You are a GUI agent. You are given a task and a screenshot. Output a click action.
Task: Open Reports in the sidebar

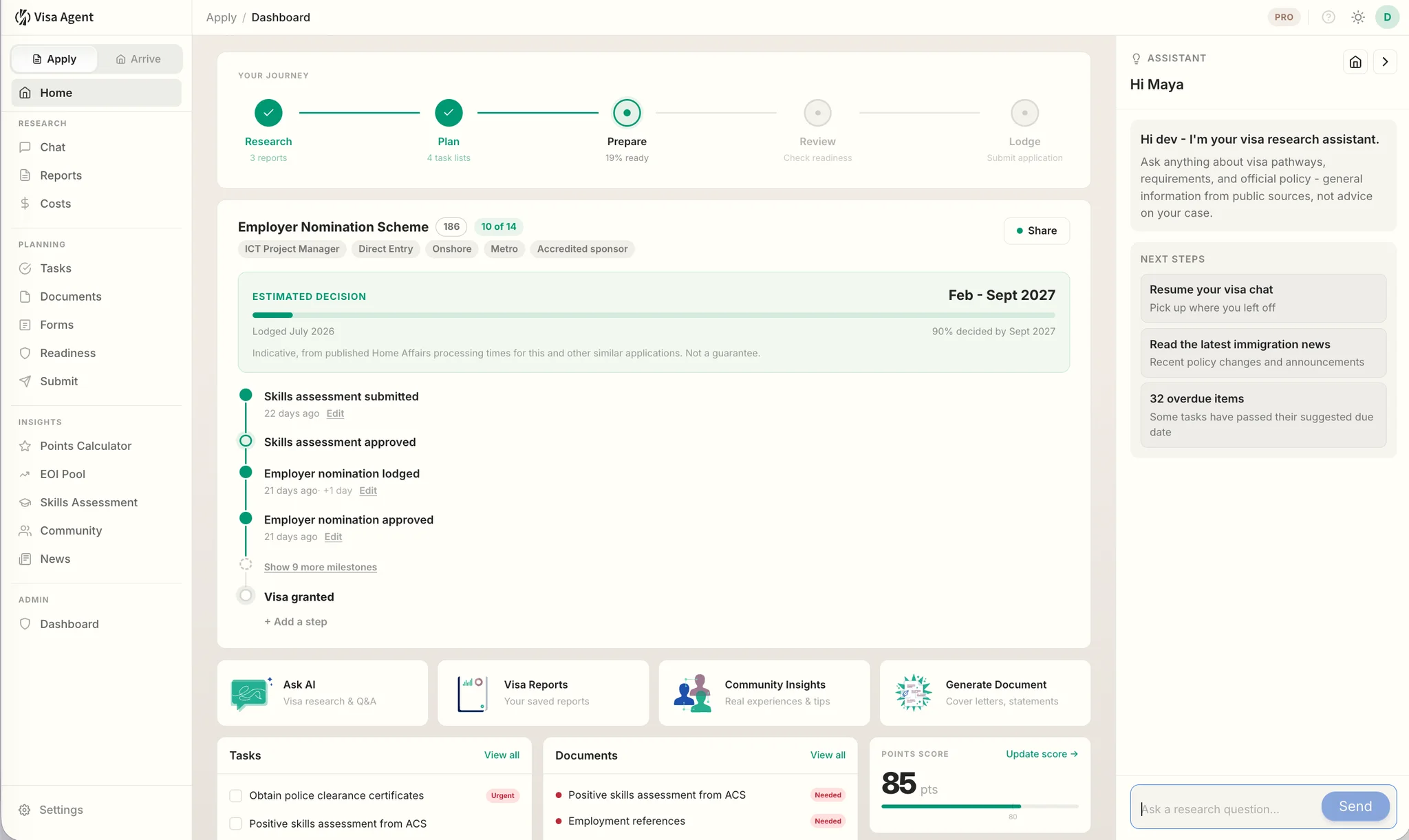pos(96,175)
